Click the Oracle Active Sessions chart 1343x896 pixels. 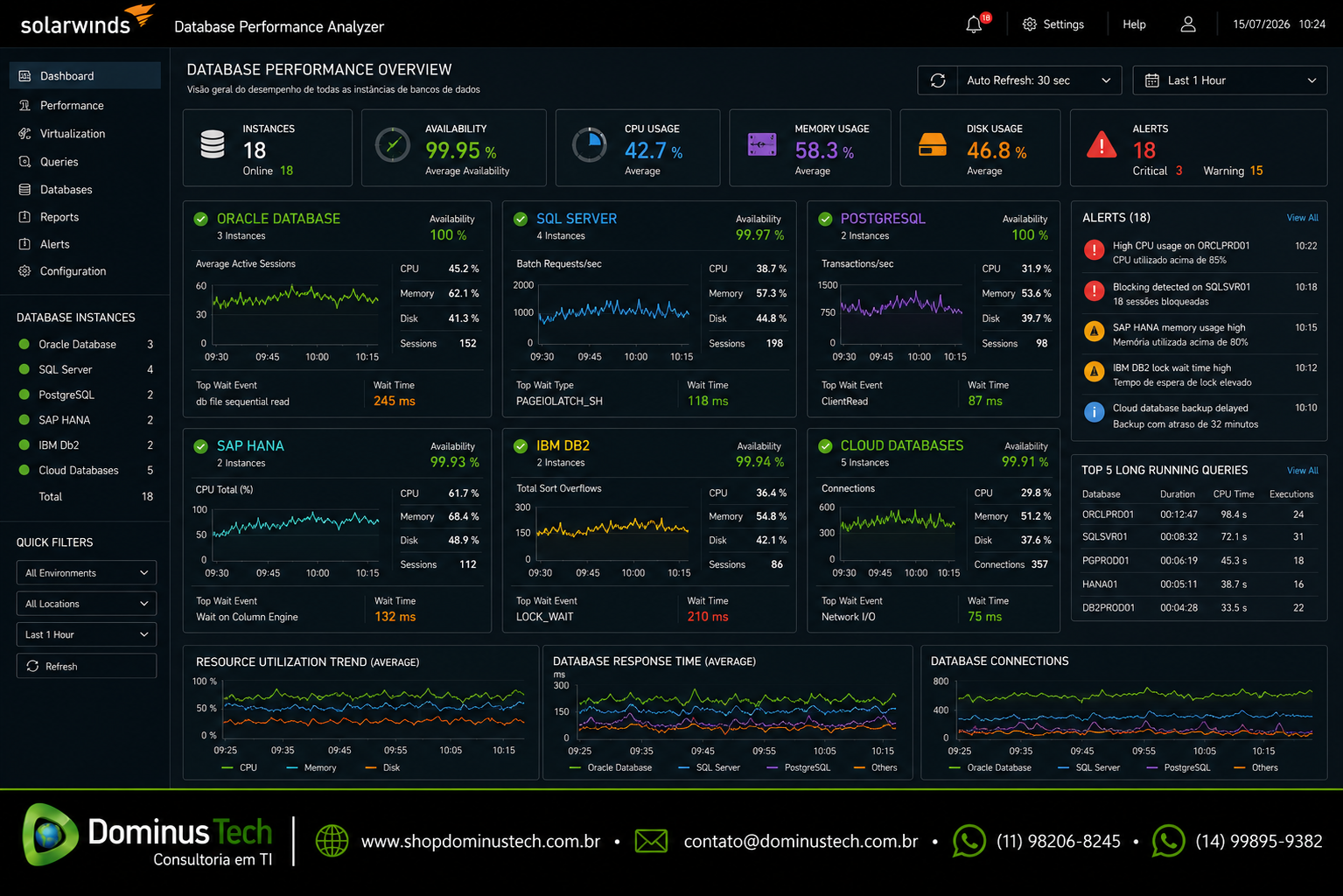coord(296,313)
